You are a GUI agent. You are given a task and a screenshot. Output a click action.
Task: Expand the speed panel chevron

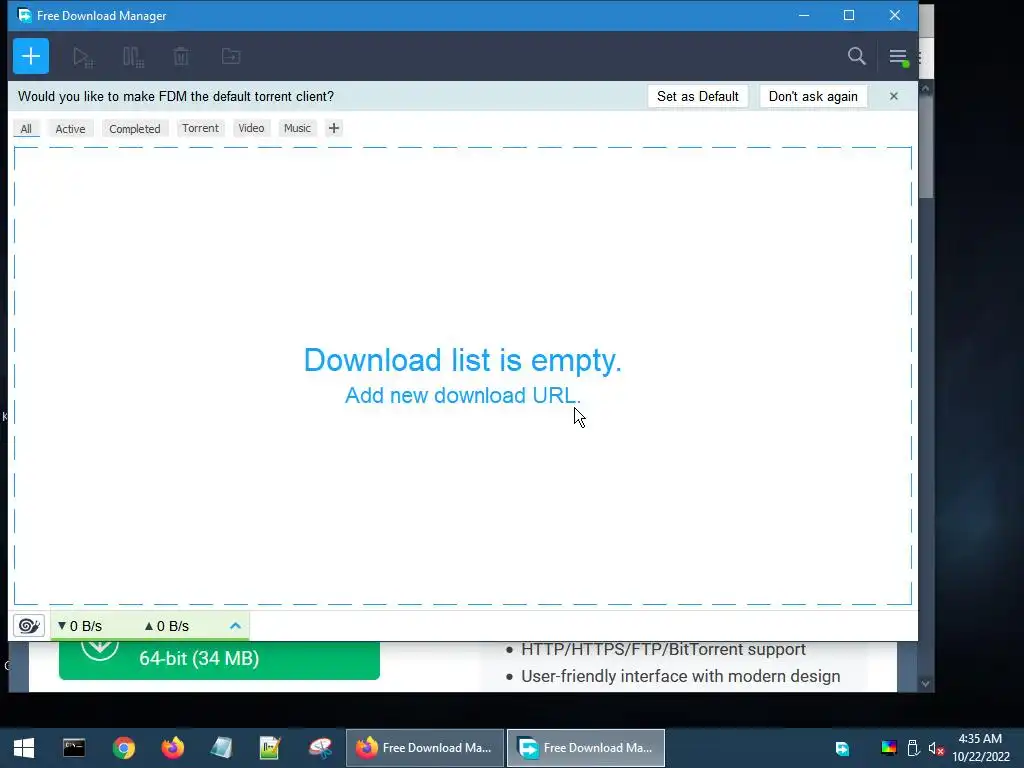pyautogui.click(x=235, y=626)
